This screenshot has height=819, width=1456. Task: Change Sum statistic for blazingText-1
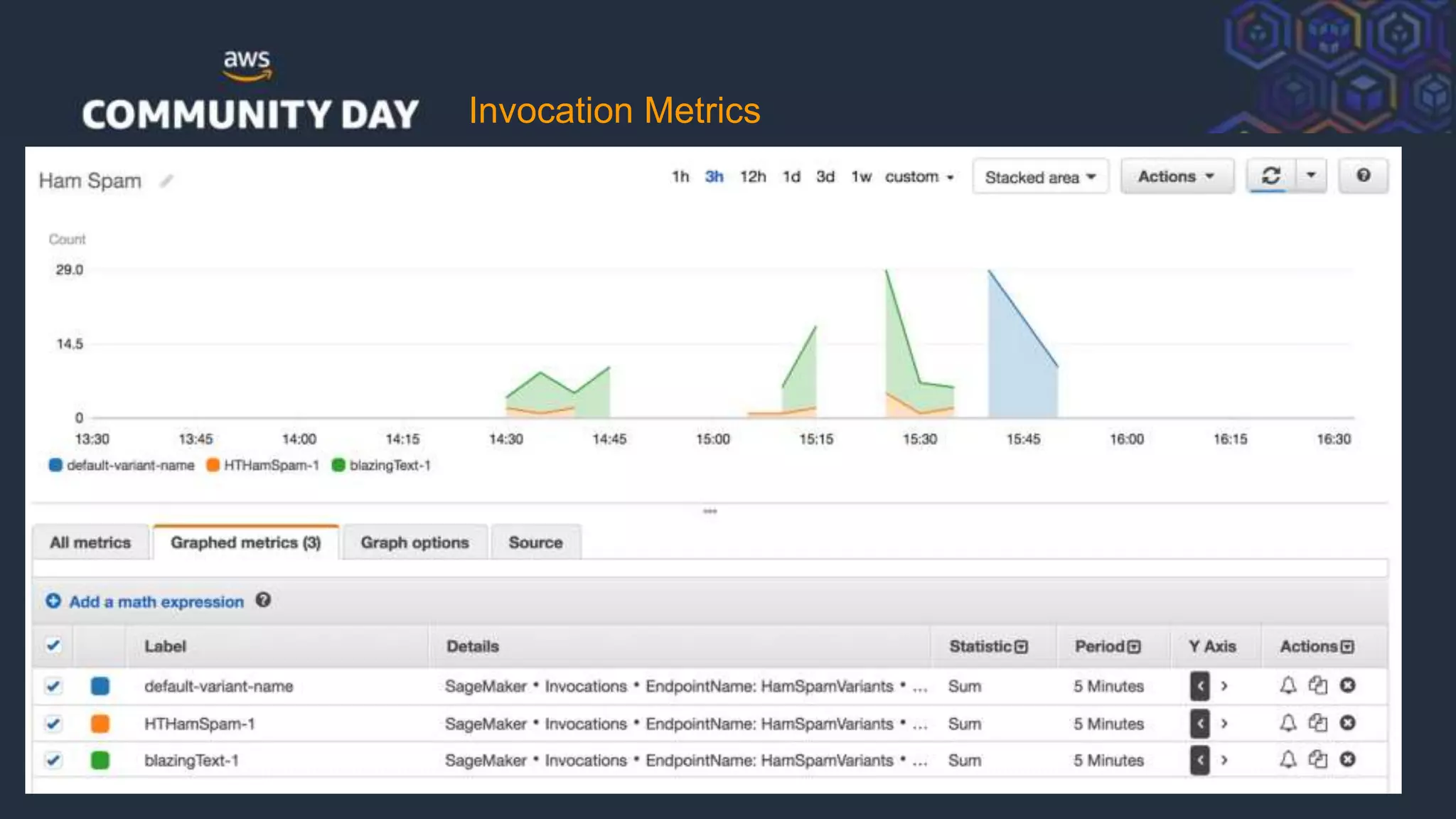pyautogui.click(x=964, y=761)
